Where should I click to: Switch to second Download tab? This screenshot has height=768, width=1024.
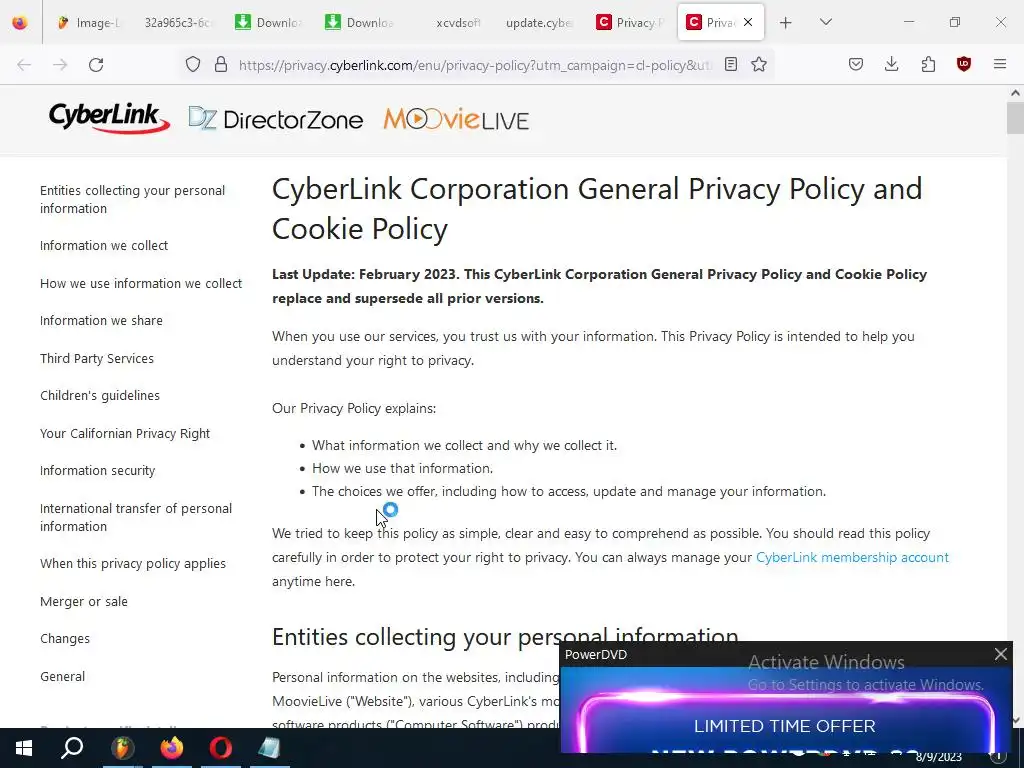tap(359, 23)
